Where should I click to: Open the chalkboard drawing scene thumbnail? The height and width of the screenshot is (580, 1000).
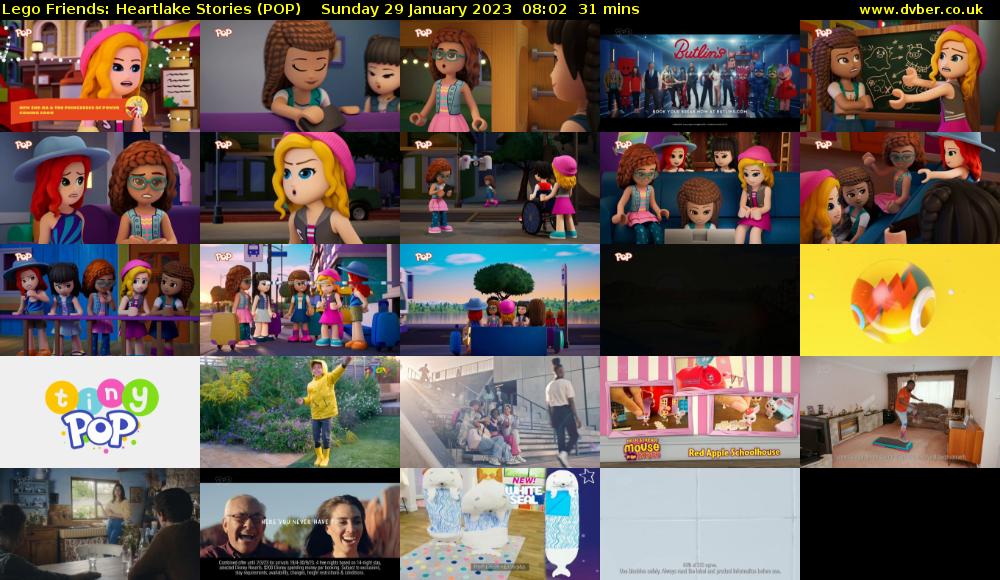pyautogui.click(x=900, y=76)
